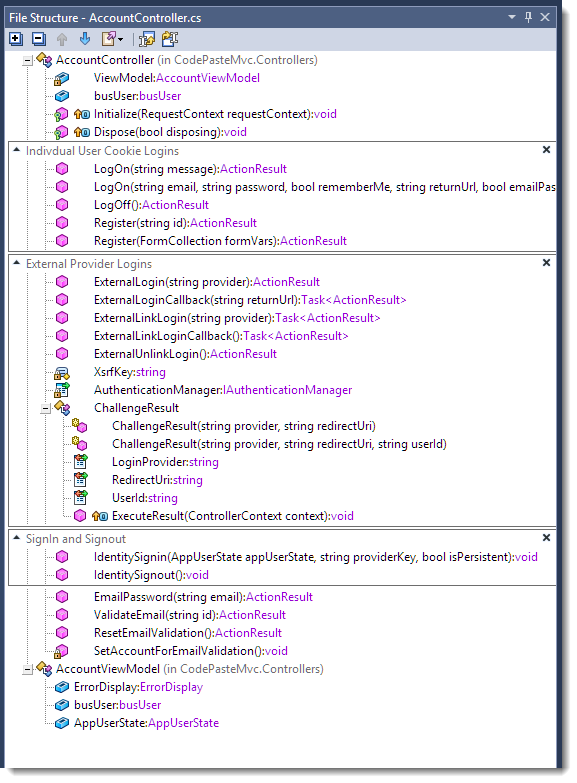This screenshot has height=783, width=577.
Task: Click the XsrfKey constant icon
Action: [61, 373]
